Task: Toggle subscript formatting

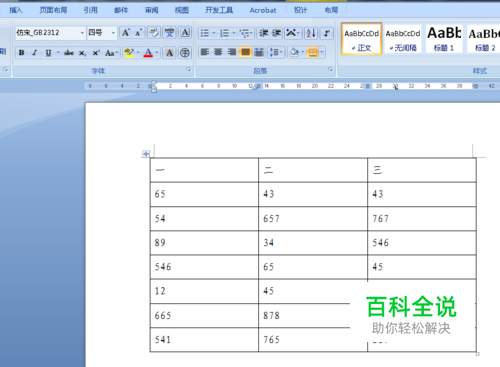Action: (x=82, y=53)
